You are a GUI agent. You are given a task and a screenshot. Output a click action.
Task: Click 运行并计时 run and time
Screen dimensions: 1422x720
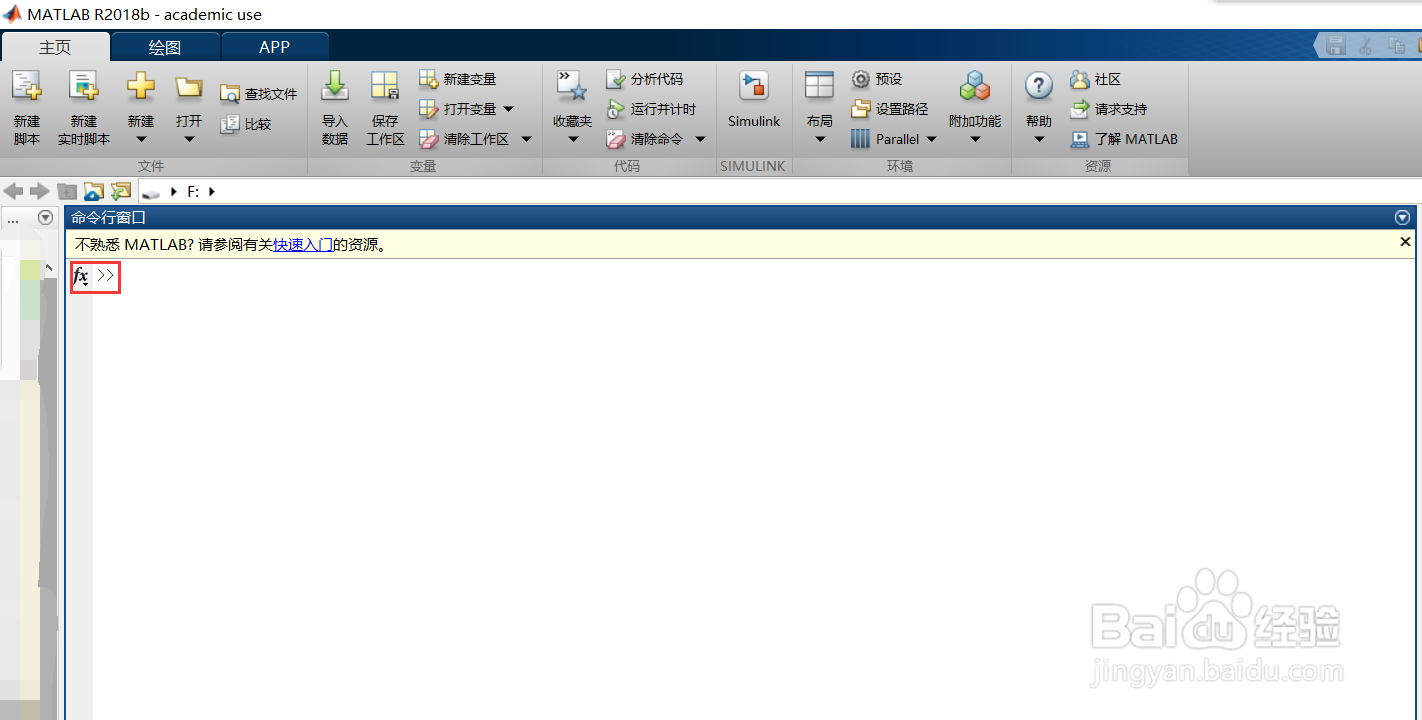tap(651, 109)
